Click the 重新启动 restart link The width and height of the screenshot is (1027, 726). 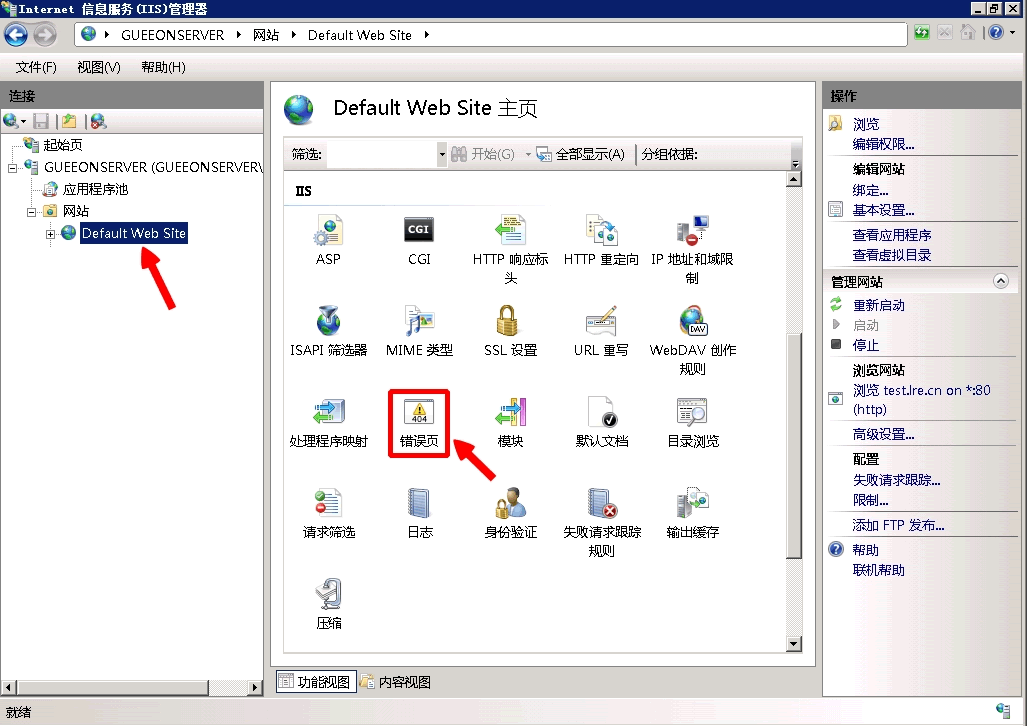[878, 305]
